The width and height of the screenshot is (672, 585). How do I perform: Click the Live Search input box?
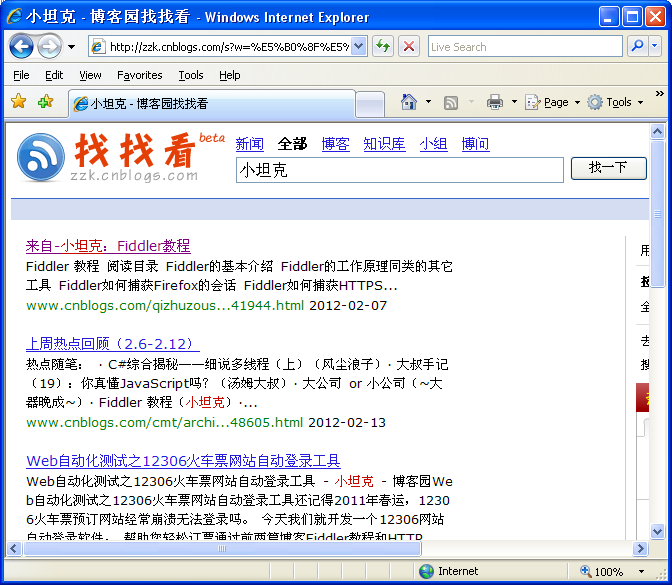click(525, 46)
